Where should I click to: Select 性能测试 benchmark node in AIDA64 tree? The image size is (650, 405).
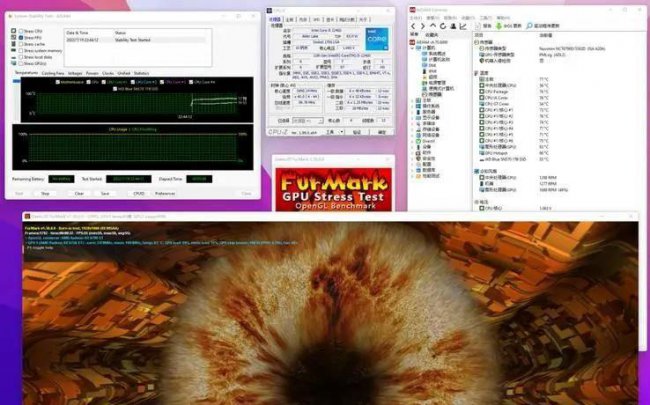(x=428, y=176)
